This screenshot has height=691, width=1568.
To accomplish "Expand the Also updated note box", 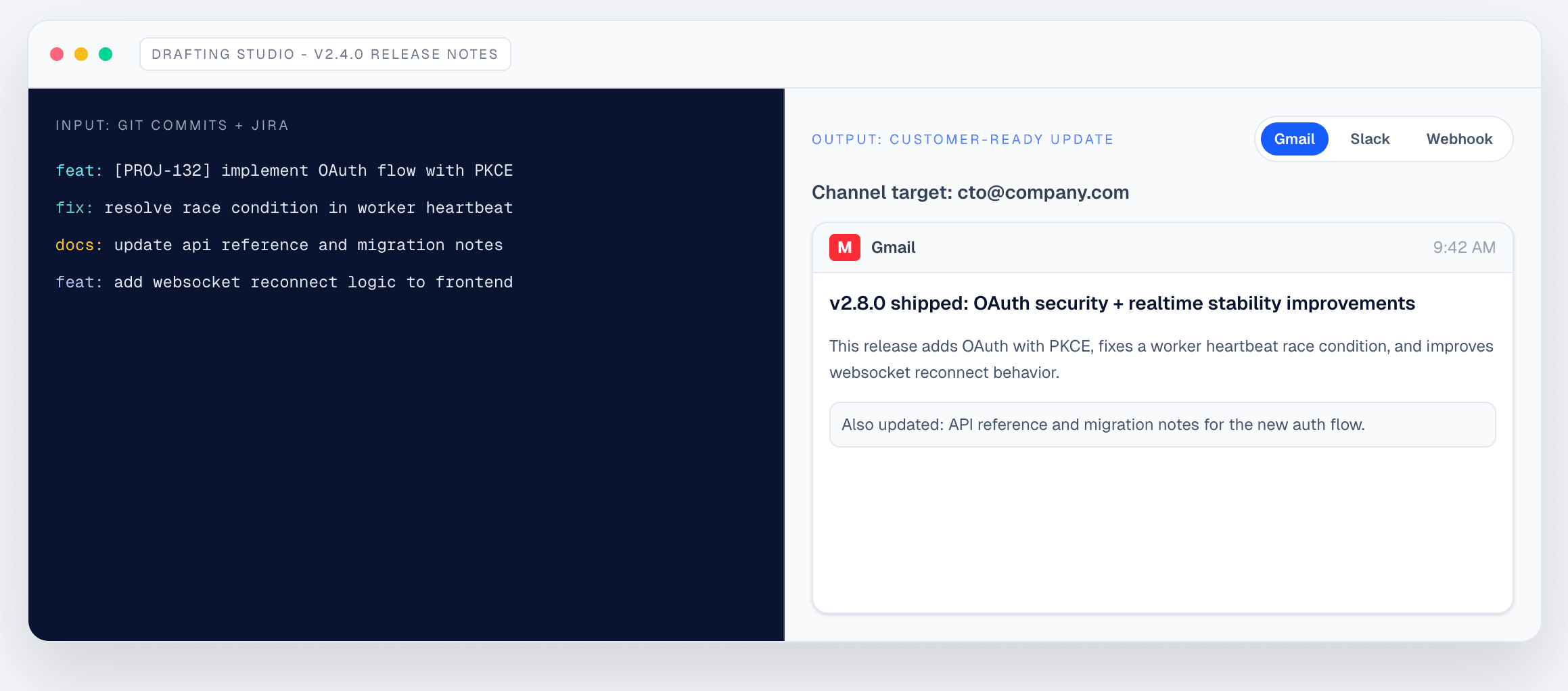I will 1162,424.
